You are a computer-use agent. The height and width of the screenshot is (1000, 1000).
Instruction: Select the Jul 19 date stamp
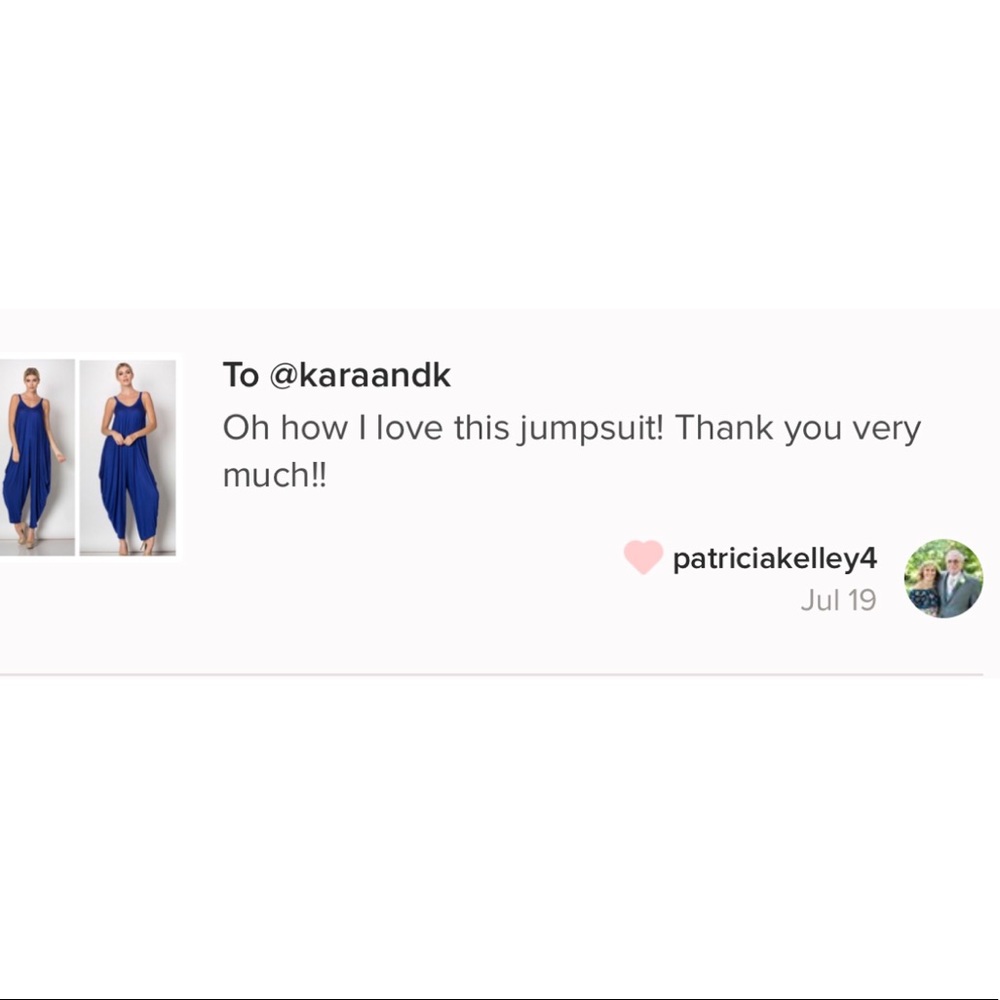point(838,600)
